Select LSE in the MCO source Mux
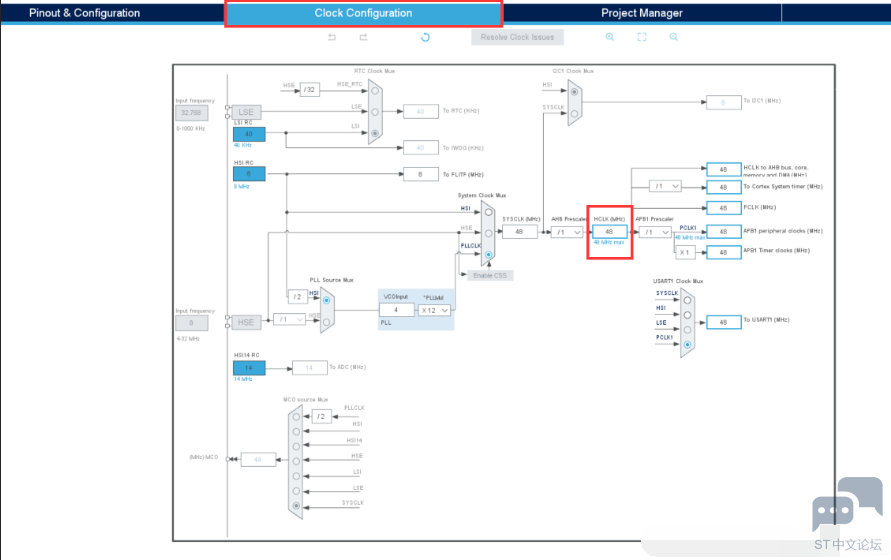The image size is (891, 560). click(296, 491)
